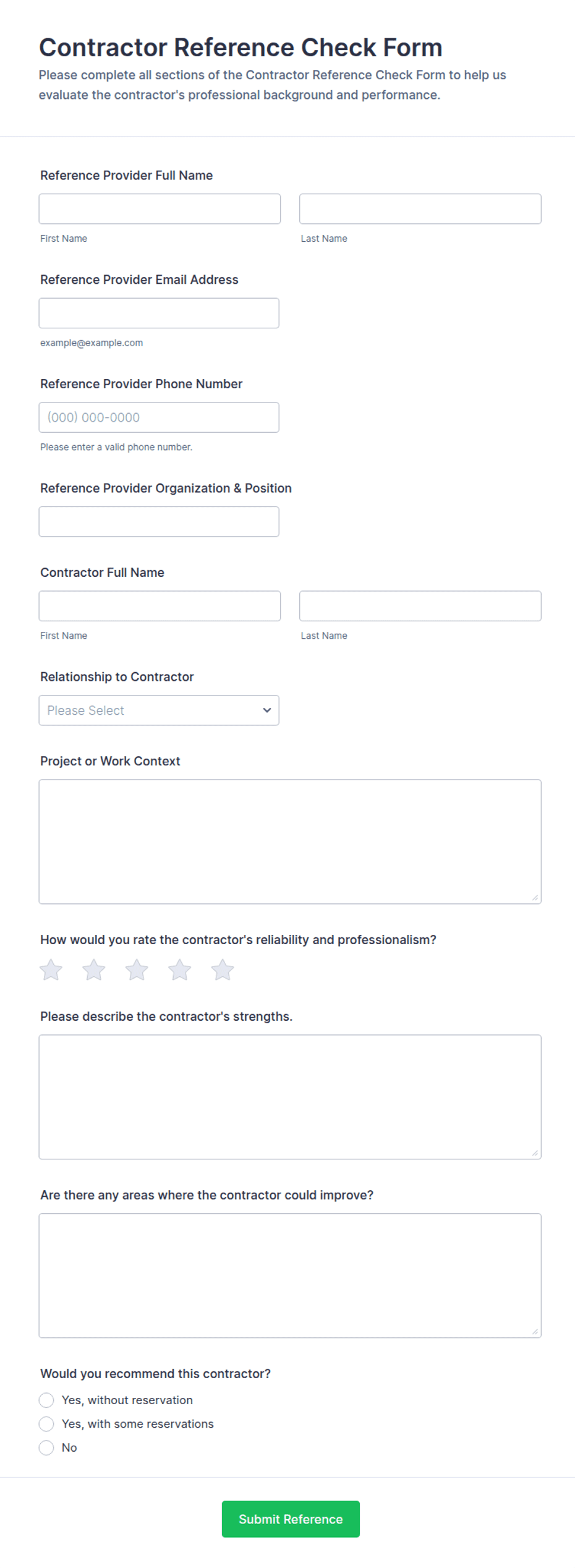The width and height of the screenshot is (575, 1568).
Task: Click the Reference Provider last name field
Action: [x=420, y=209]
